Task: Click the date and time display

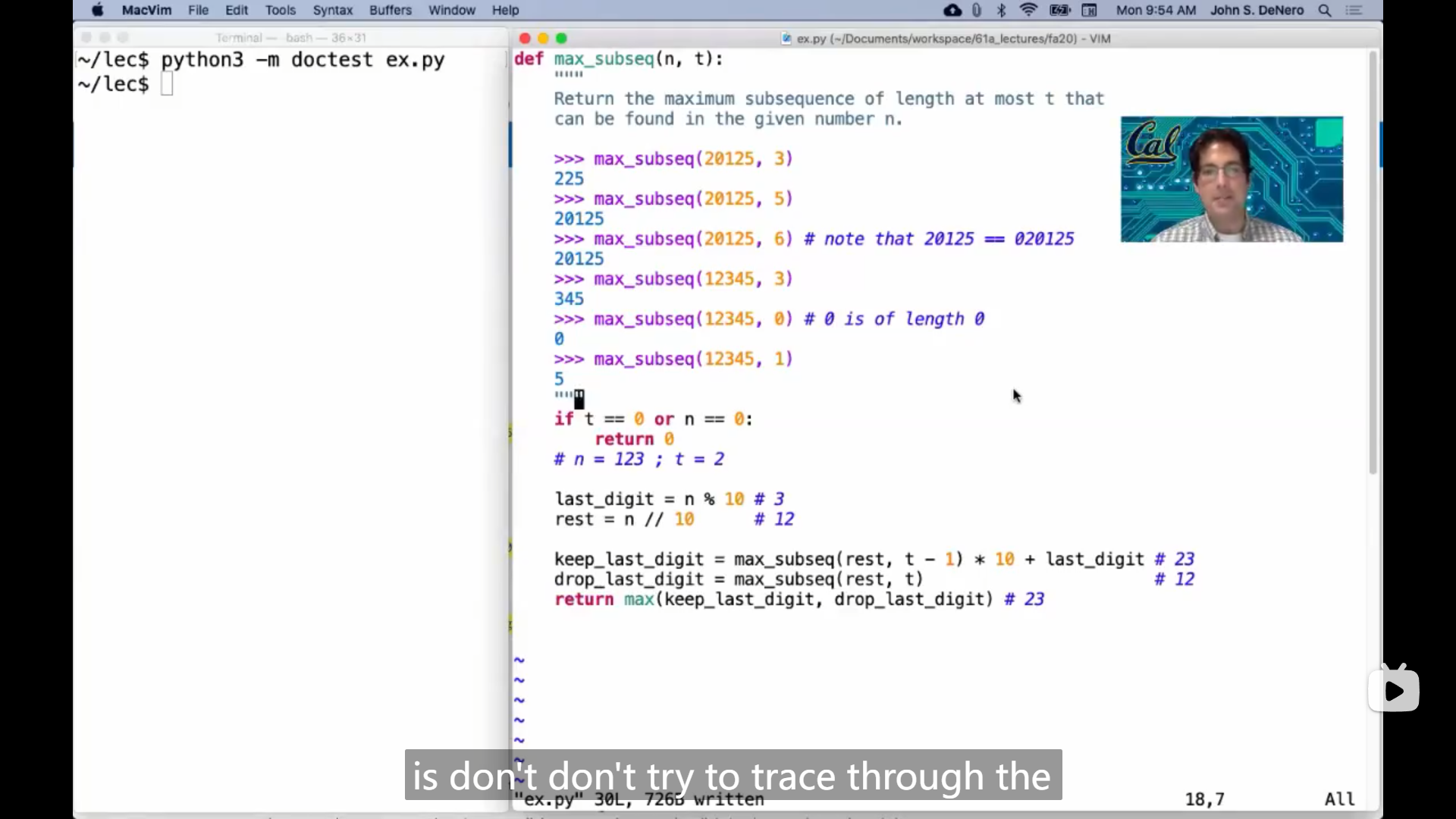Action: point(1156,10)
